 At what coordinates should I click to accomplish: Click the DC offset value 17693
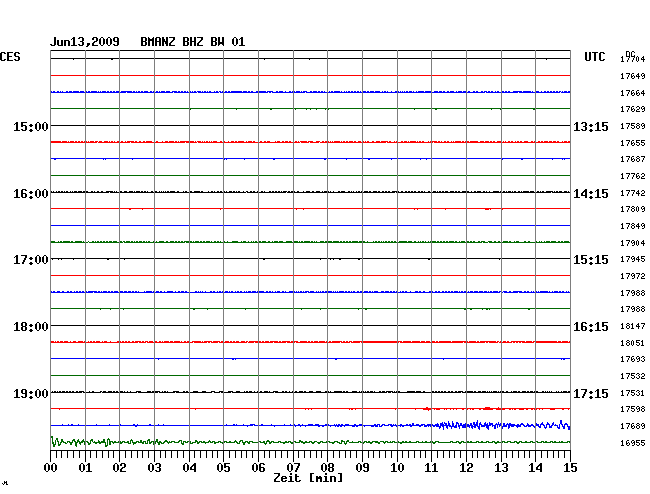tap(633, 359)
